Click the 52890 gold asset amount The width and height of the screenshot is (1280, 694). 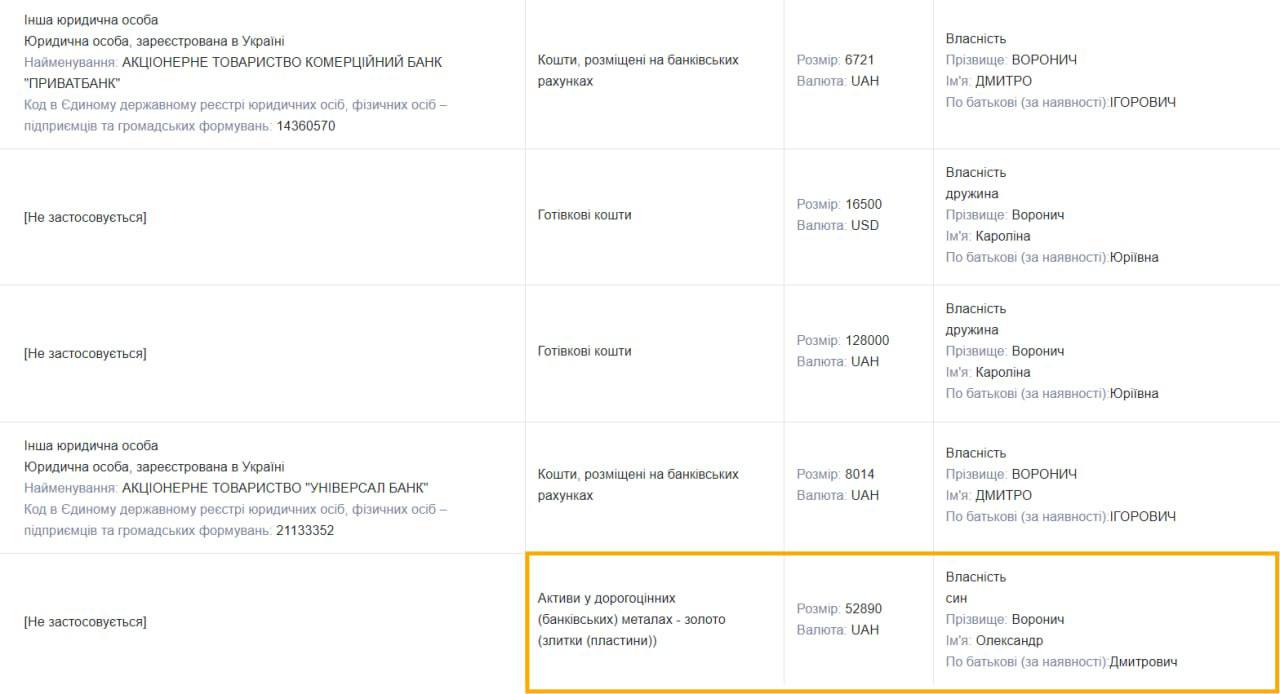[x=863, y=609]
